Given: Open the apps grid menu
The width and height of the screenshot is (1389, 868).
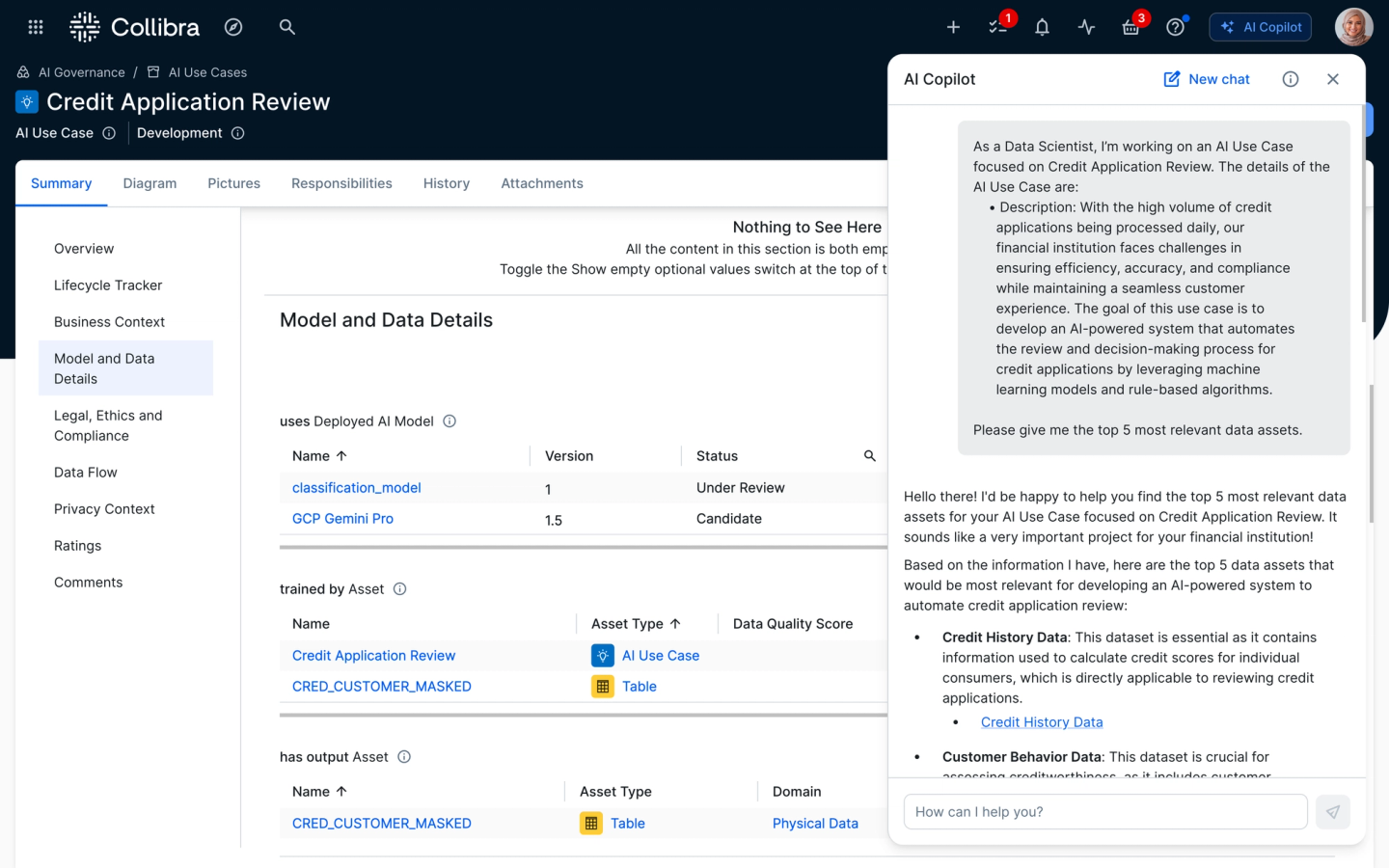Looking at the screenshot, I should pyautogui.click(x=36, y=27).
